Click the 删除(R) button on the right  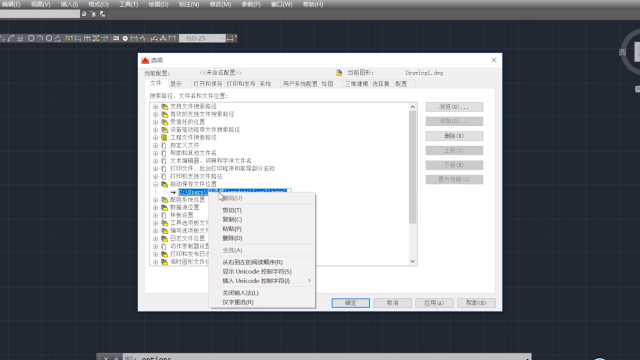pos(454,136)
